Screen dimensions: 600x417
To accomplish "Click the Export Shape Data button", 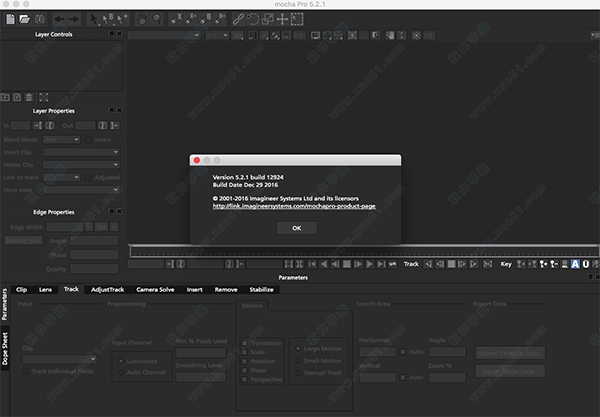I will pos(510,371).
